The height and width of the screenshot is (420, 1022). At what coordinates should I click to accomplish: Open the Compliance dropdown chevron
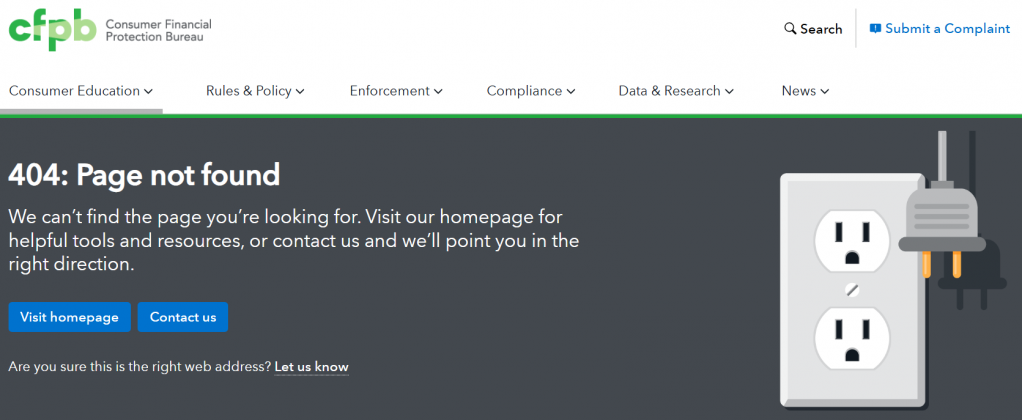click(571, 91)
